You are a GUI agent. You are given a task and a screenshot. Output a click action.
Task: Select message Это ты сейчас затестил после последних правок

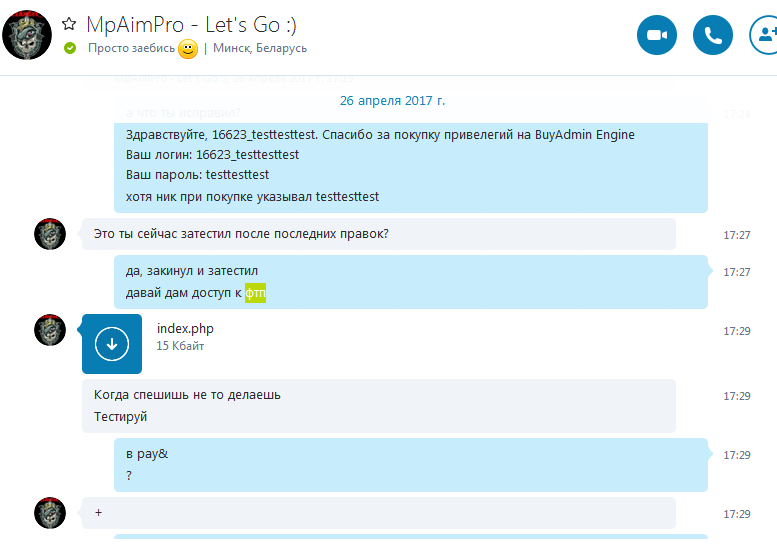tap(379, 234)
